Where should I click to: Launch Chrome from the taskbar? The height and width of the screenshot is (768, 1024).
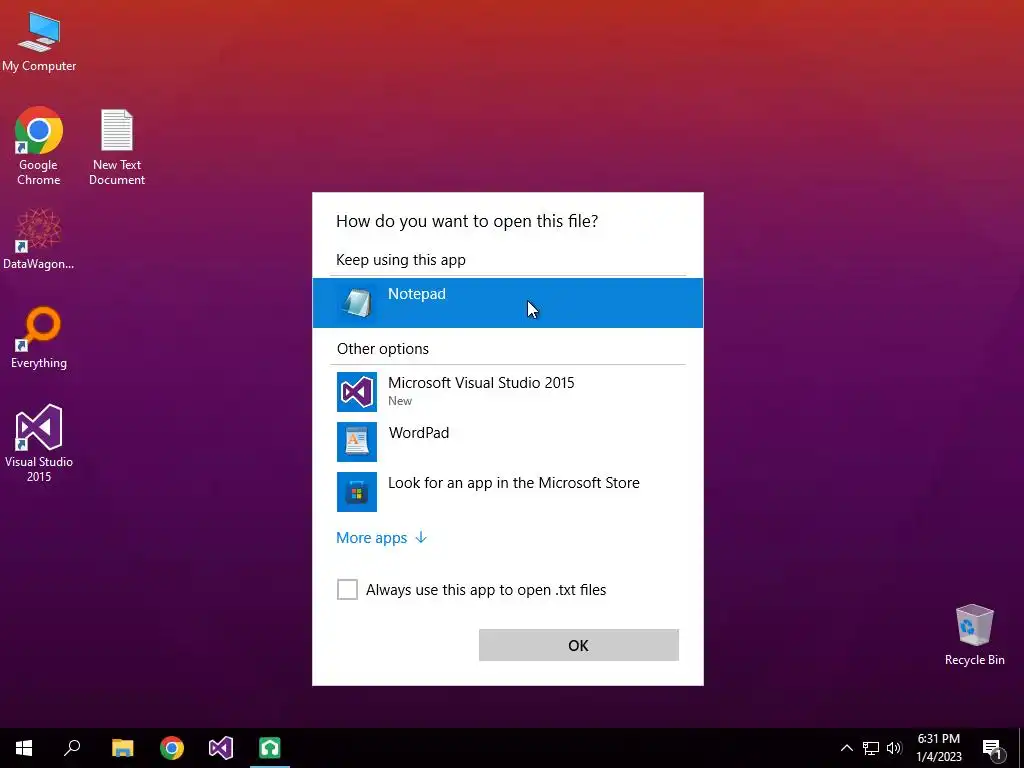172,748
